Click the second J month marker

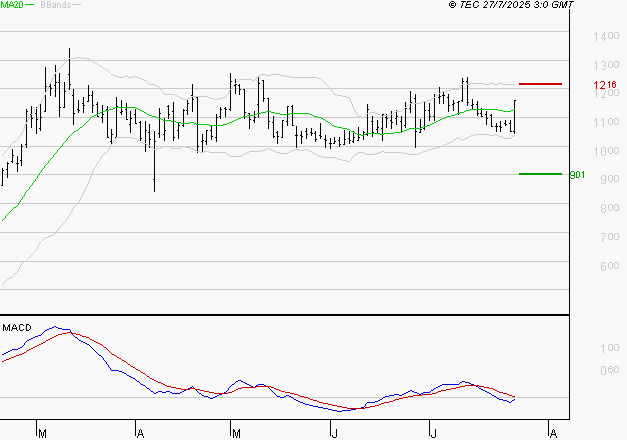(x=433, y=434)
